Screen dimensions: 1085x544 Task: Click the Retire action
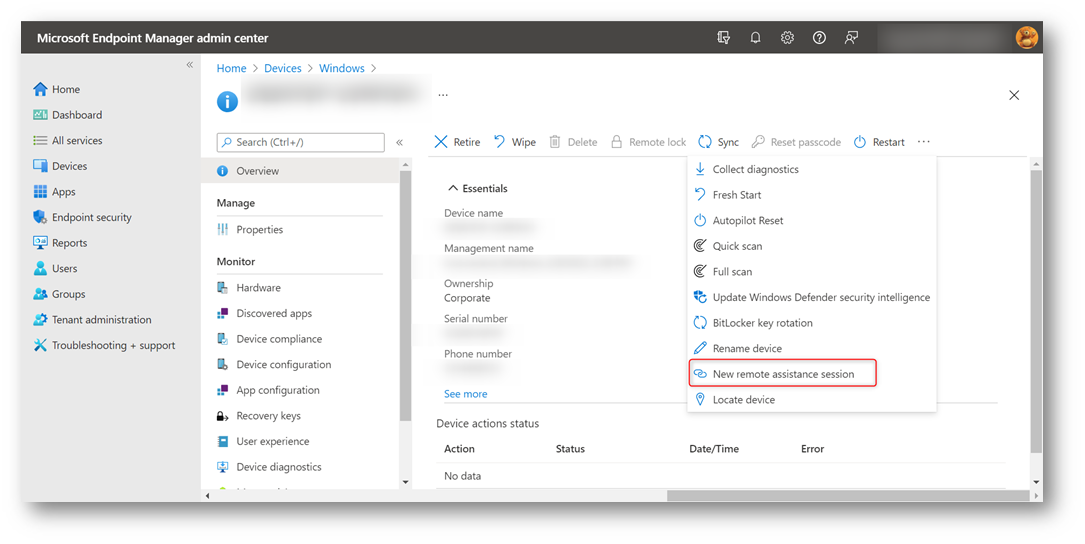(457, 142)
